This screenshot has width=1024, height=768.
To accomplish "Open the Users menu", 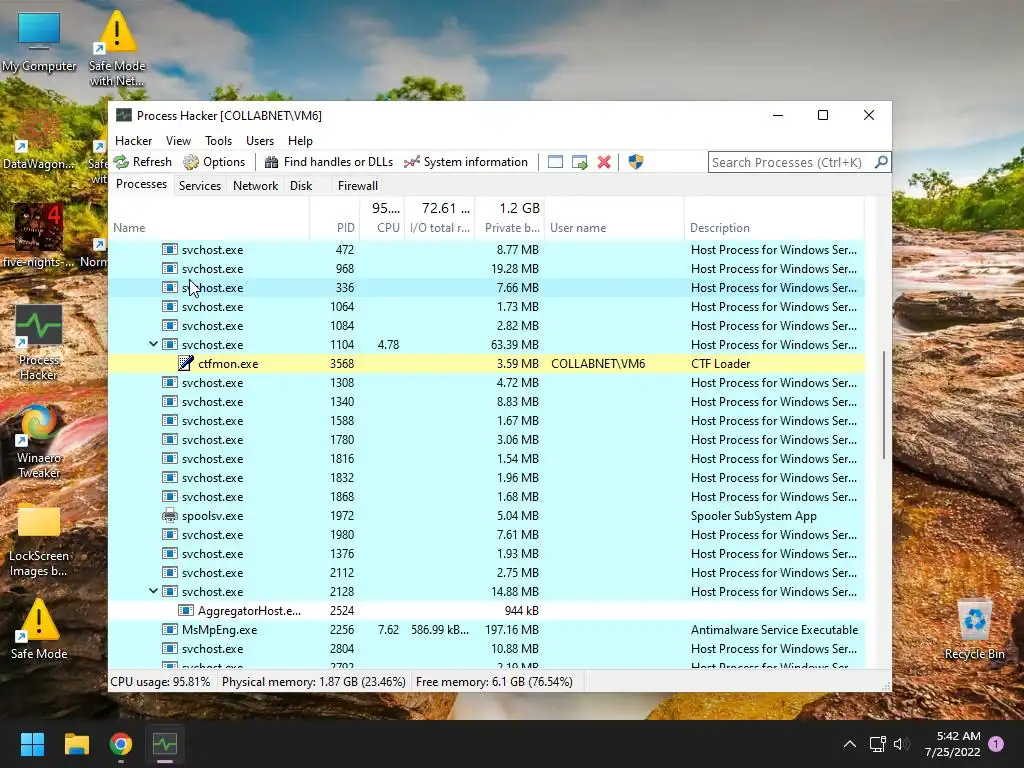I will (x=260, y=140).
